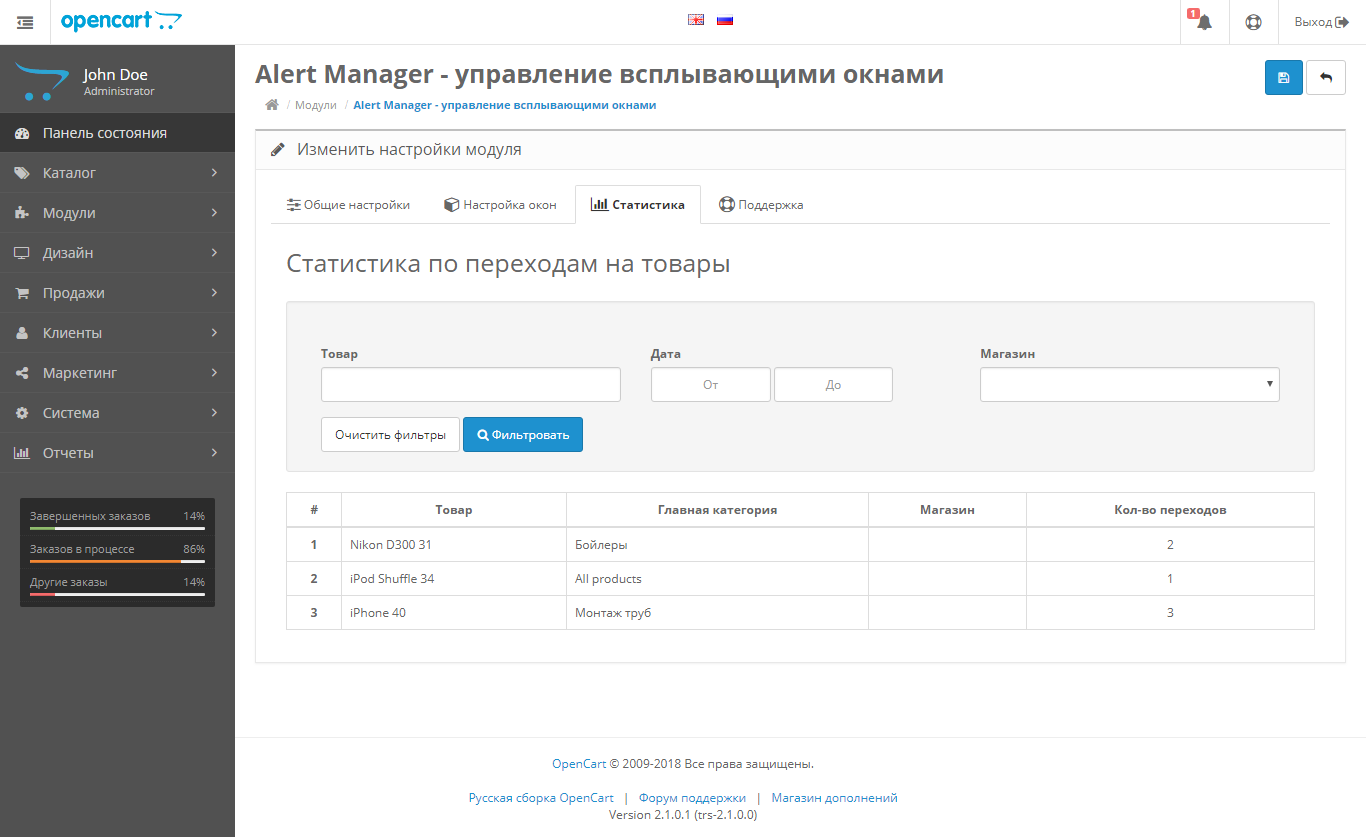The height and width of the screenshot is (837, 1366).
Task: Open the Магазин dropdown filter
Action: (1129, 384)
